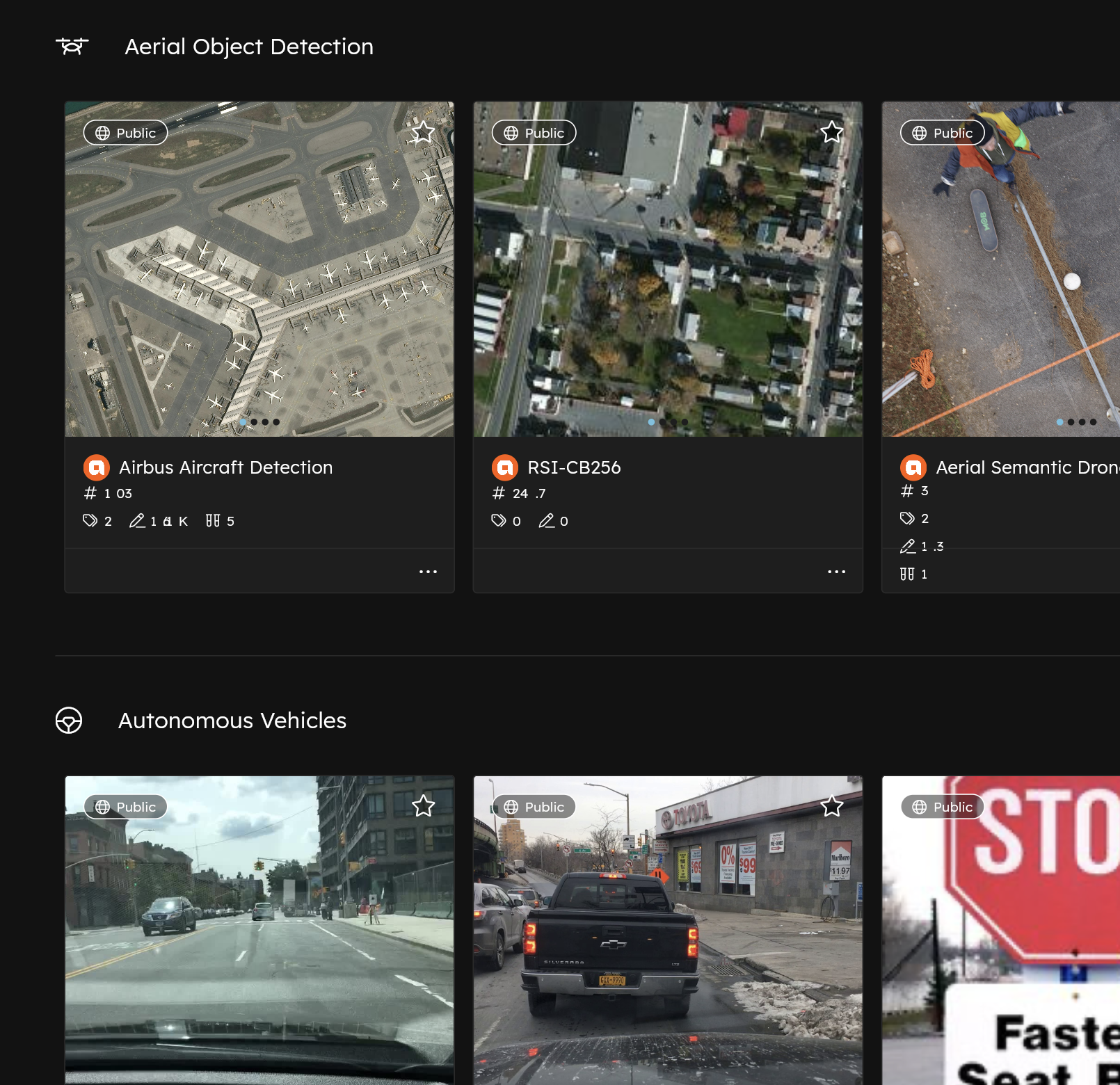Open the overflow menu on RSI-CB256 card

pyautogui.click(x=837, y=571)
